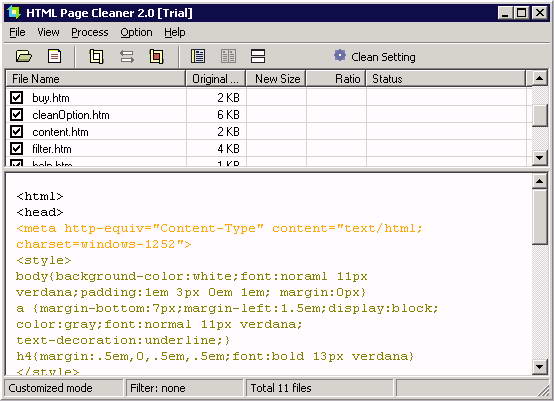
Task: Click file list scroll up arrow
Action: point(540,78)
